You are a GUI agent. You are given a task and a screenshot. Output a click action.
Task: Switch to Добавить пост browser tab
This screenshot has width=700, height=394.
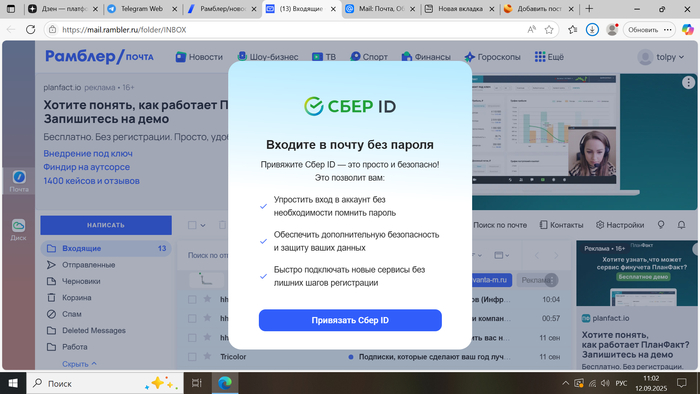[539, 9]
